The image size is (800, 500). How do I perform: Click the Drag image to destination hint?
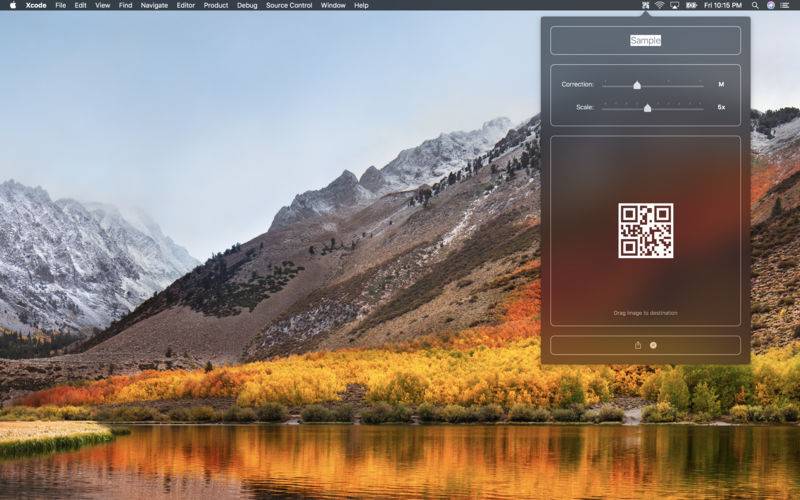(645, 313)
